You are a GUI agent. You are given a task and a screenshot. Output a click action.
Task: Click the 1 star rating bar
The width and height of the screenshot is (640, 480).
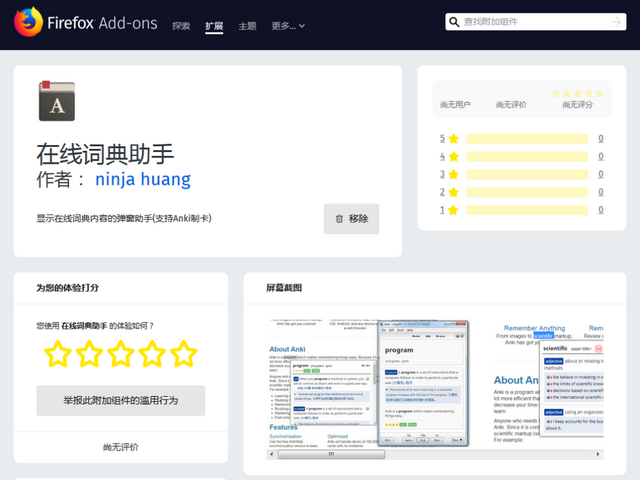(527, 210)
